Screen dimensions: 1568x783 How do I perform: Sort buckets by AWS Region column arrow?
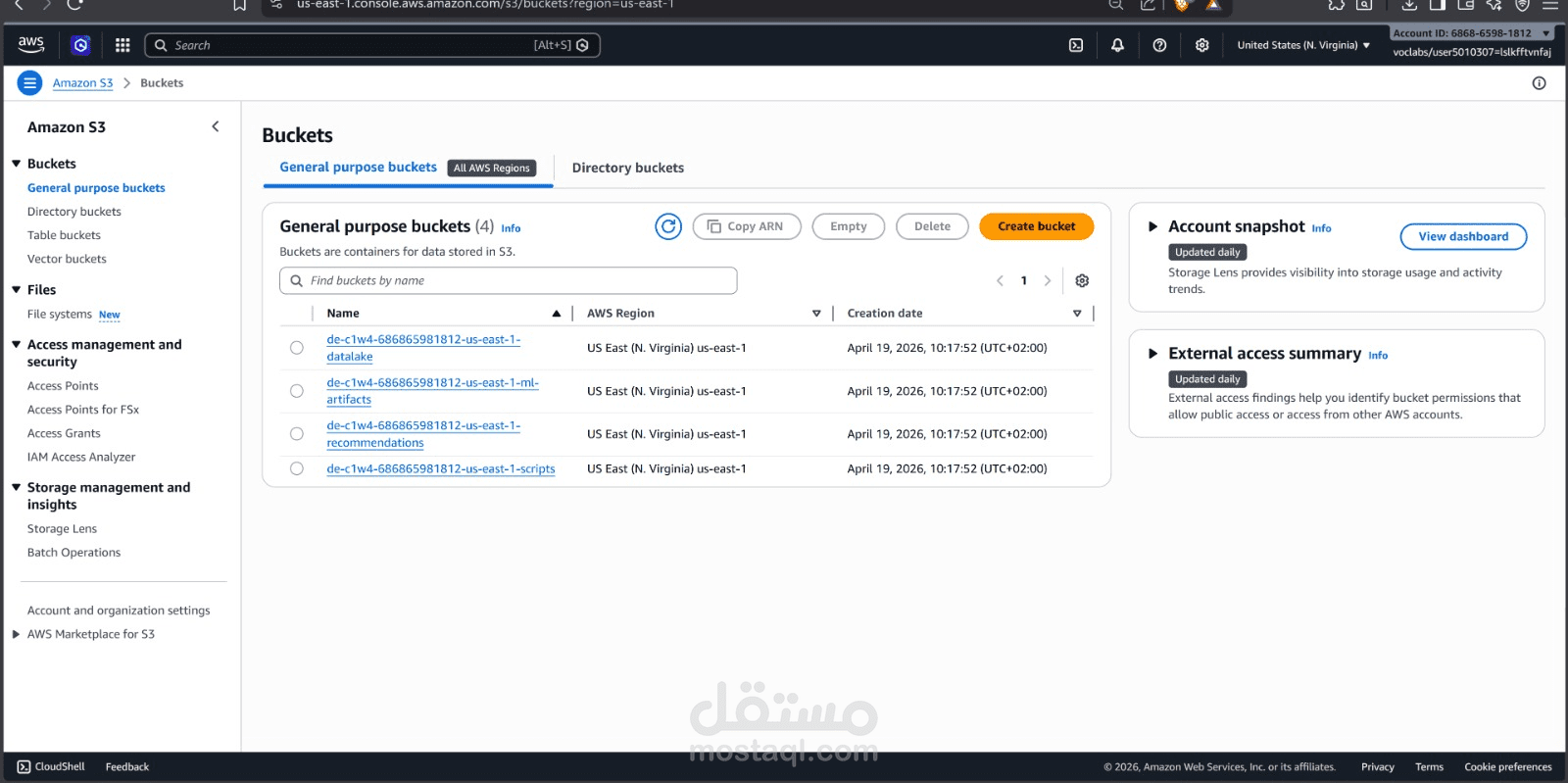coord(816,314)
